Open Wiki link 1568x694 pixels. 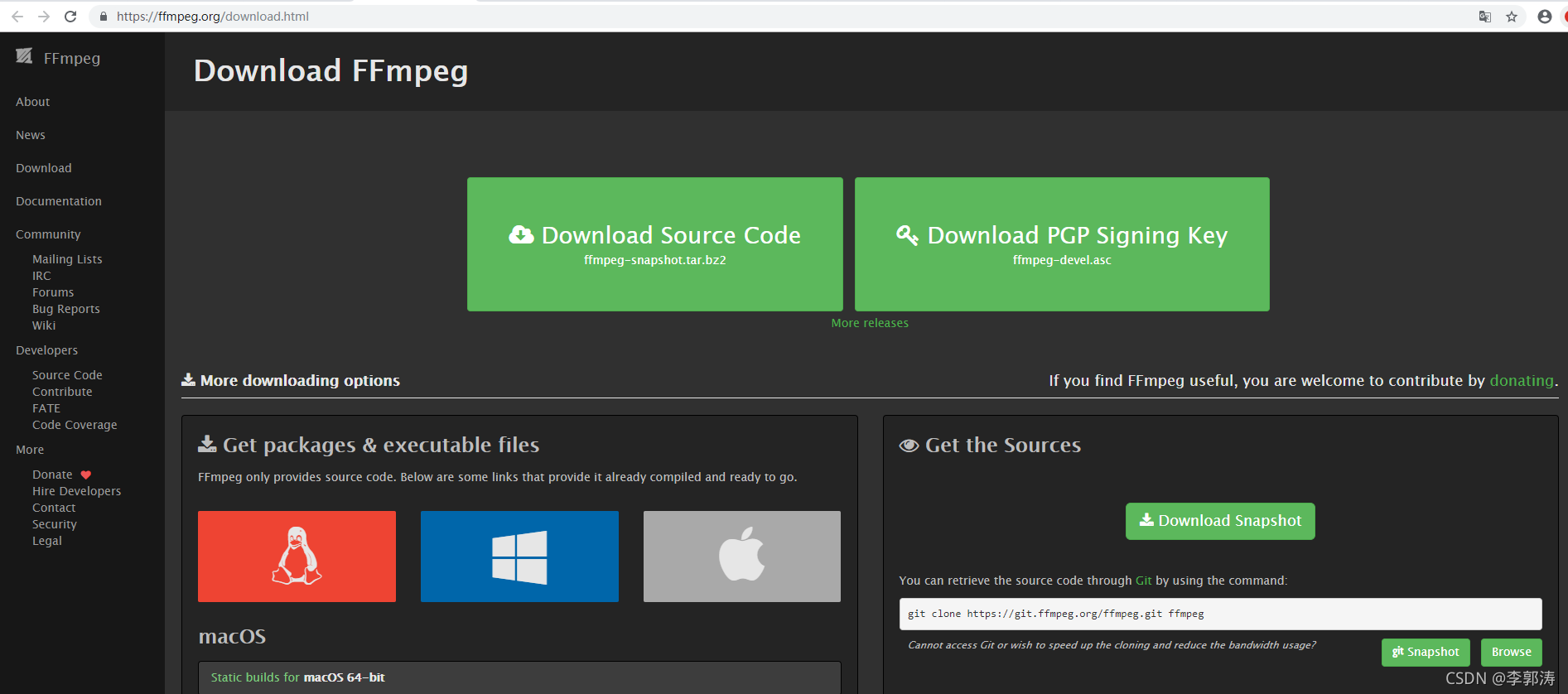(x=44, y=325)
